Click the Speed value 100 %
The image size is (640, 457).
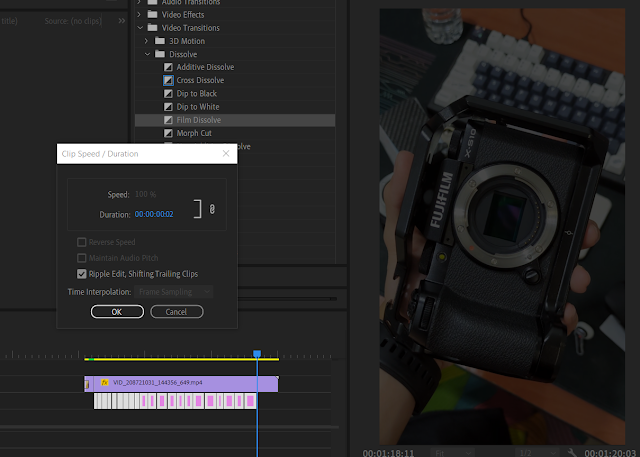pos(145,194)
